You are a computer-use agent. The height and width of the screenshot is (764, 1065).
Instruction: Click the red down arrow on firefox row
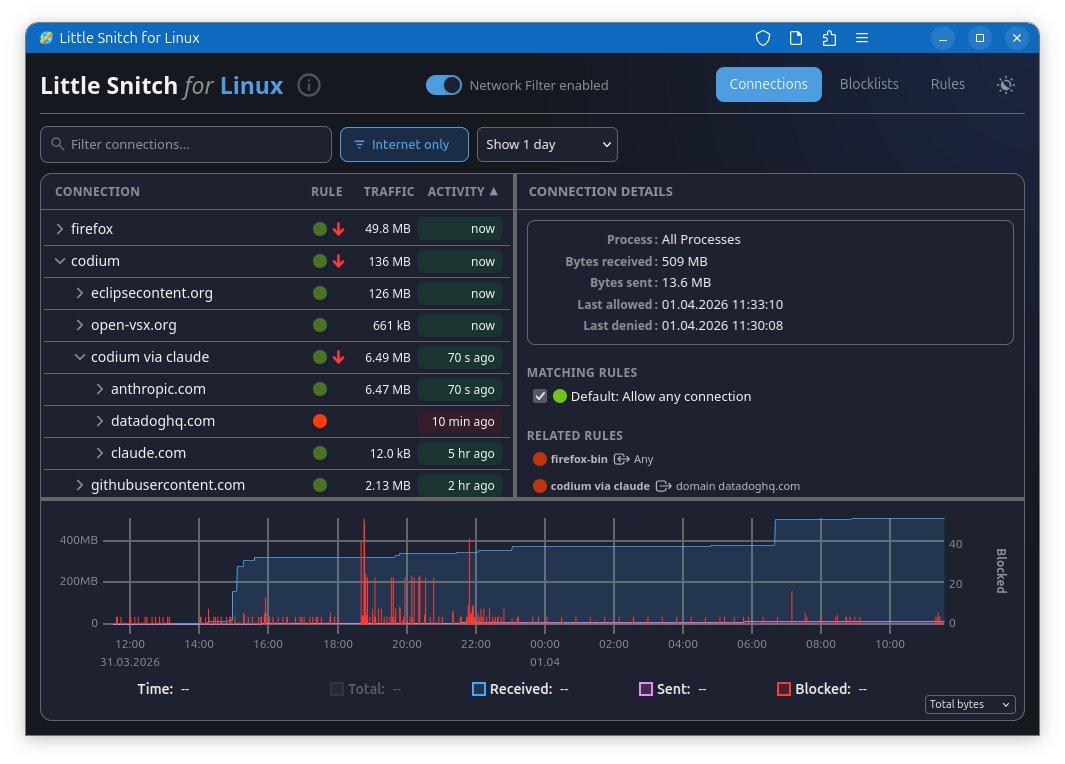coord(338,230)
